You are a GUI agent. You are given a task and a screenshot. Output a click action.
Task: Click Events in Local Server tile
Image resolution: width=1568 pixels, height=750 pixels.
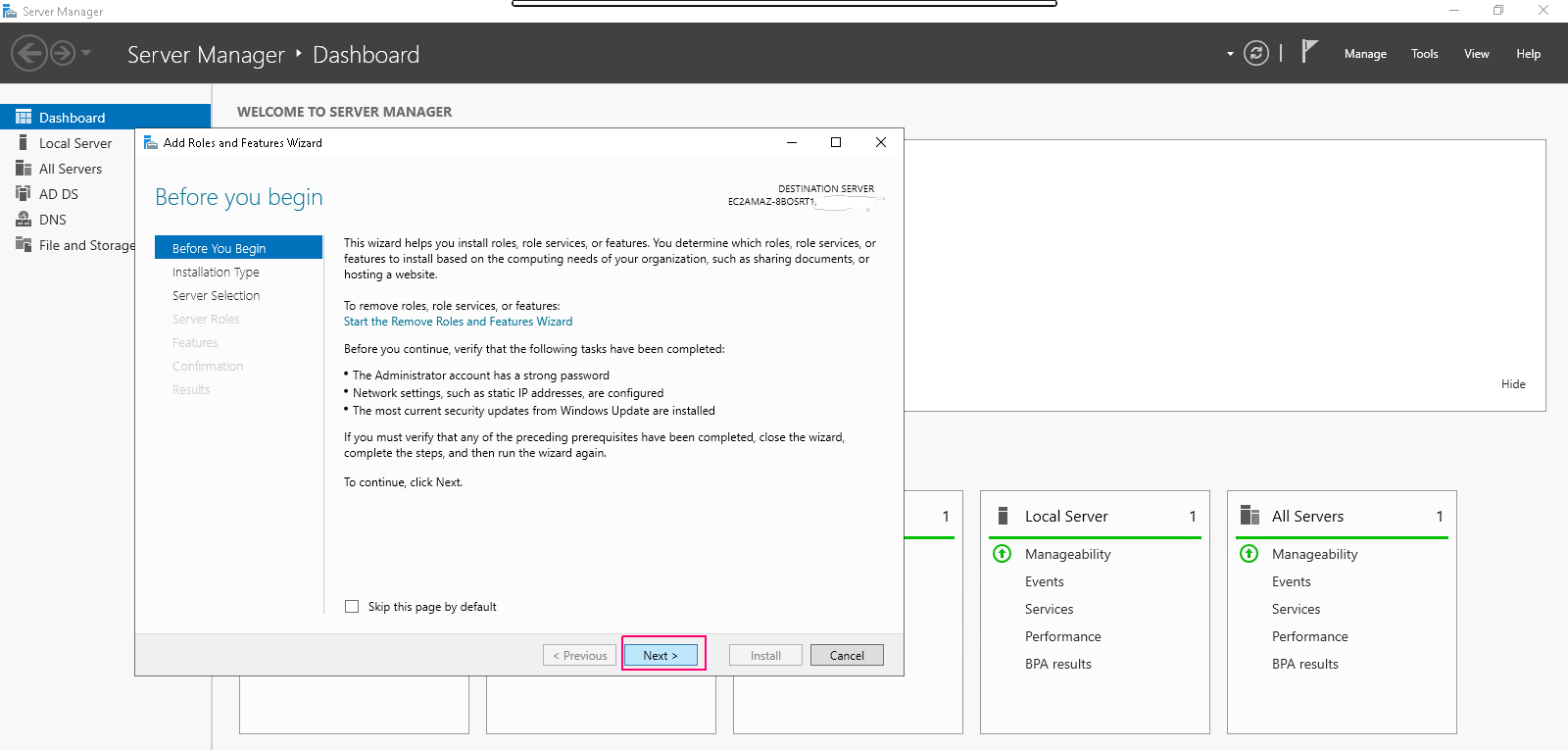(1045, 581)
